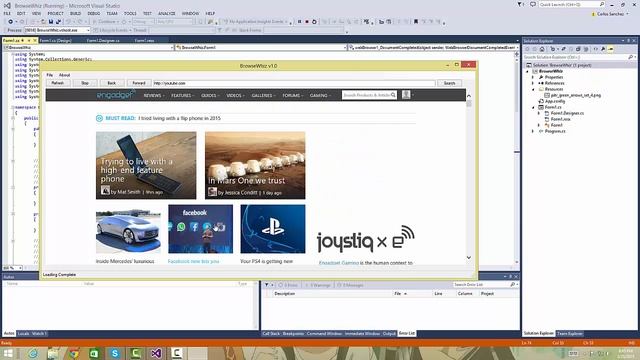640x360 pixels.
Task: Expand Properties node in Solution Explorer
Action: tap(533, 77)
